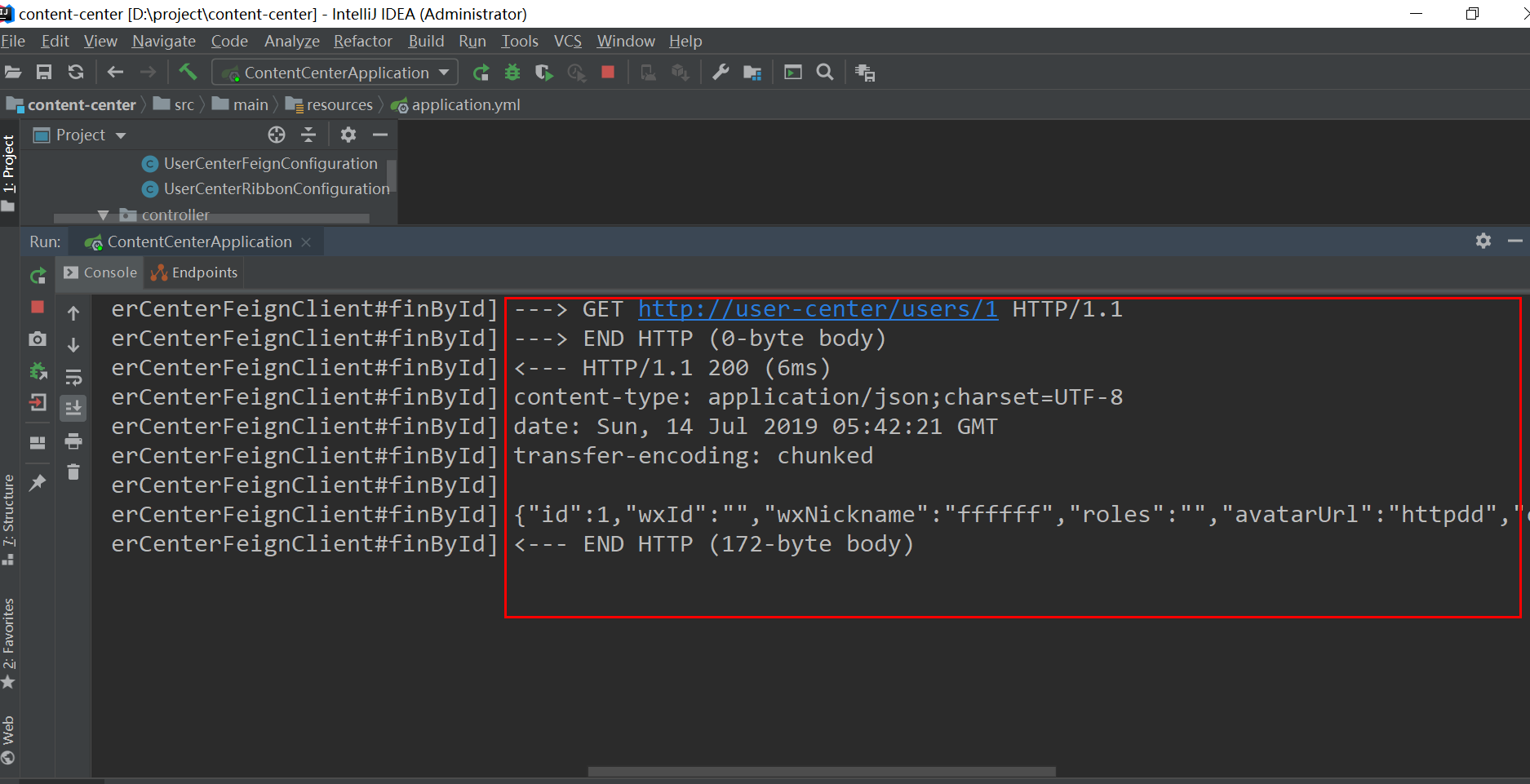Open the 7: Structure side tab
Viewport: 1530px width, 784px height.
tap(9, 520)
